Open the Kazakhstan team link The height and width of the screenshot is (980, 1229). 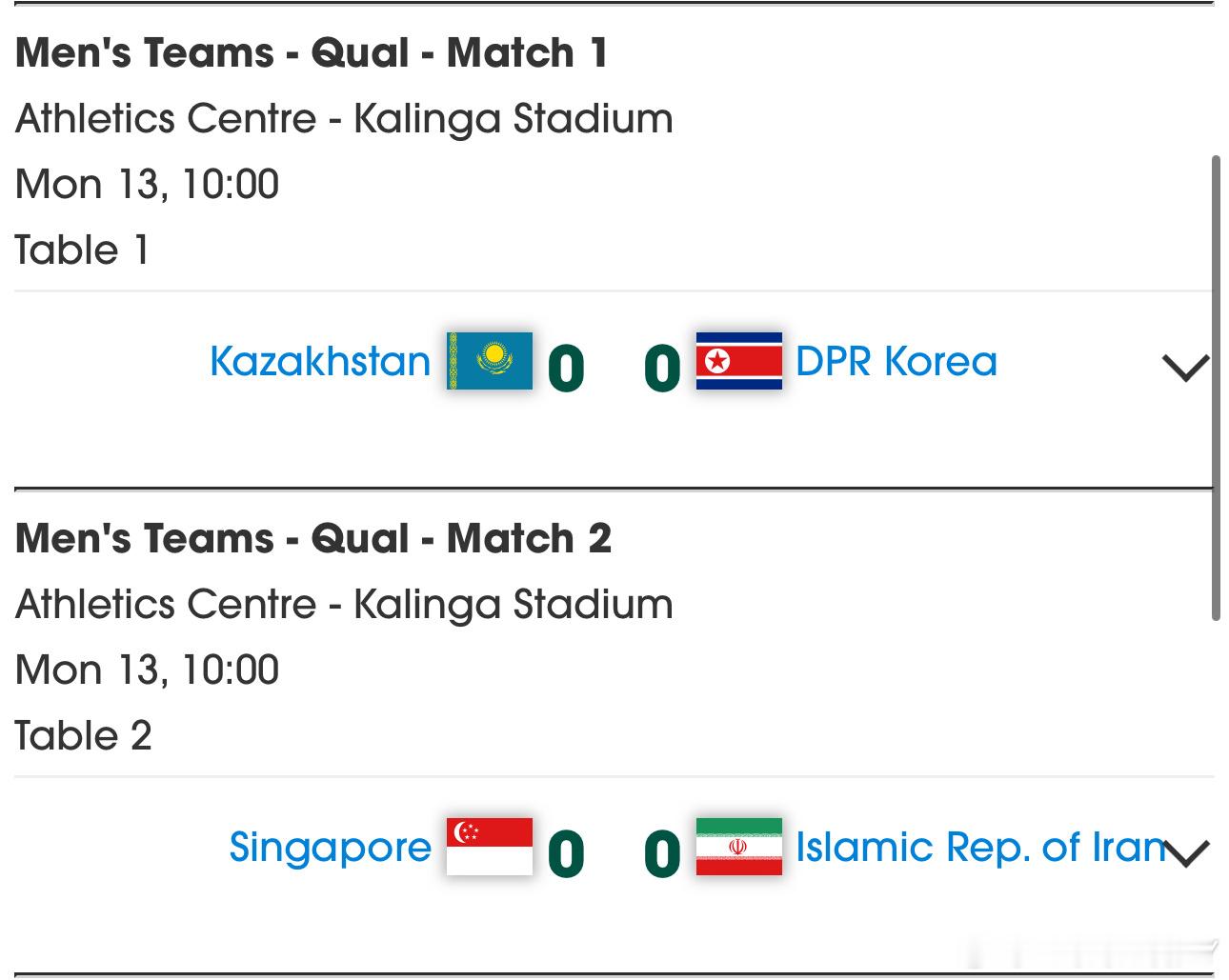click(x=320, y=362)
